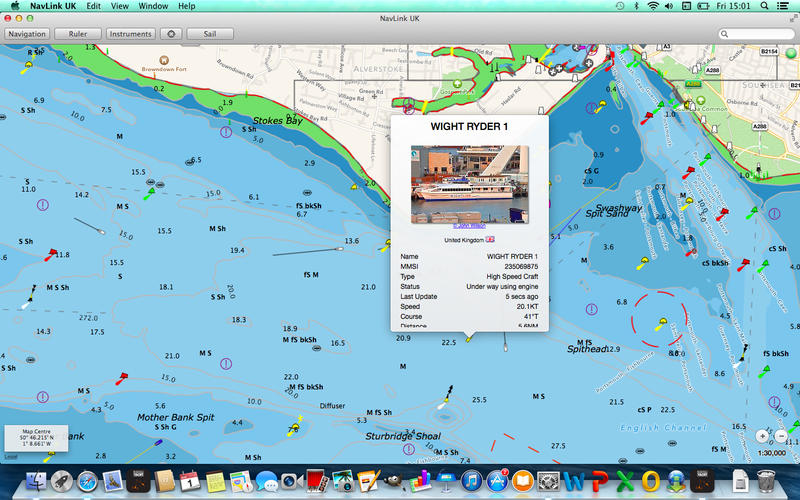Open Notification Center list icon

[x=782, y=6]
